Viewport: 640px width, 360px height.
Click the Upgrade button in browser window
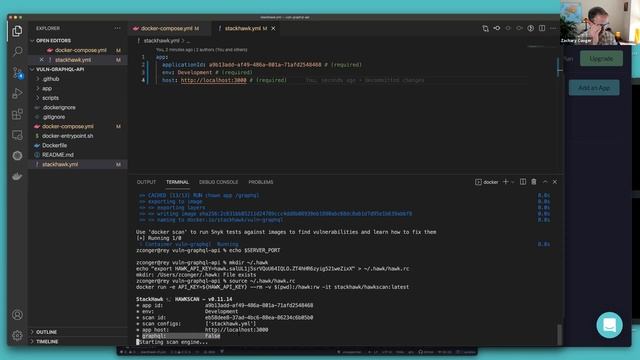(x=601, y=59)
